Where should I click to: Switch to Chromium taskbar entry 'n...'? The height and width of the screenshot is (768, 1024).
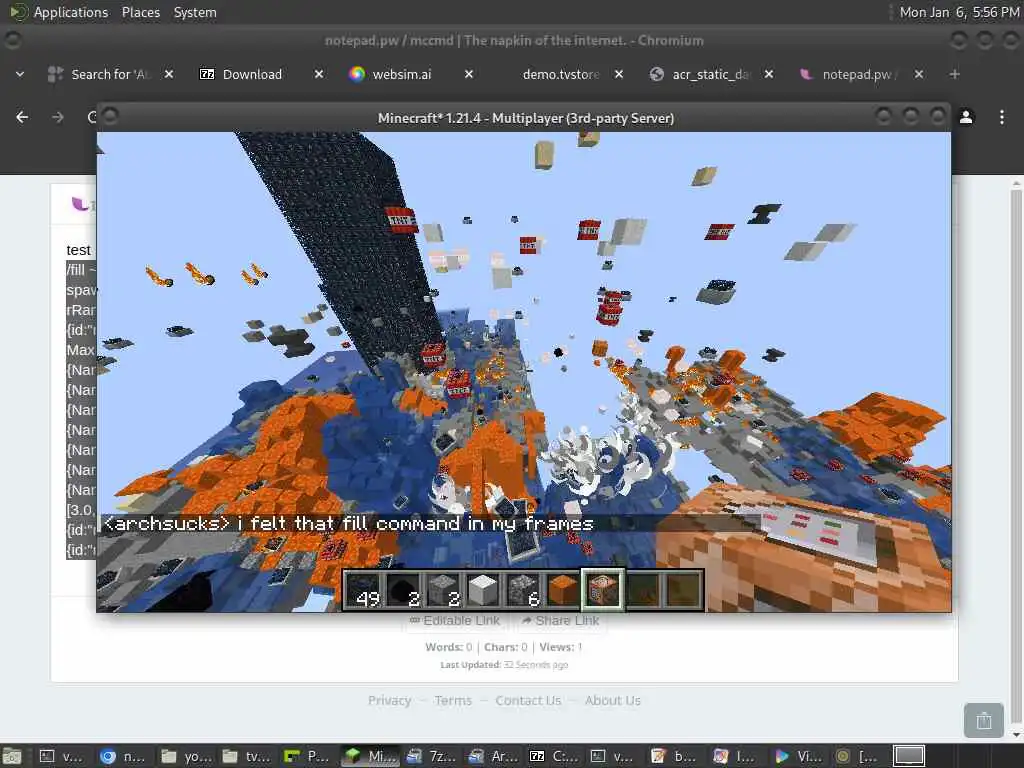coord(124,756)
